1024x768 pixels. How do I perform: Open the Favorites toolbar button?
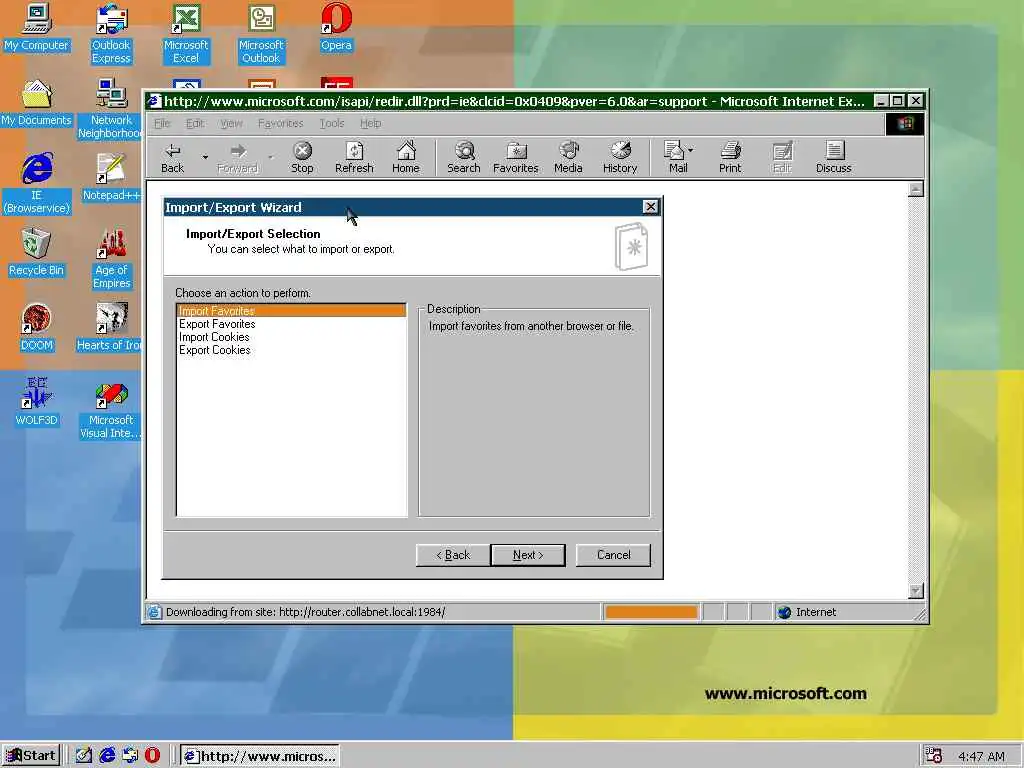point(515,158)
